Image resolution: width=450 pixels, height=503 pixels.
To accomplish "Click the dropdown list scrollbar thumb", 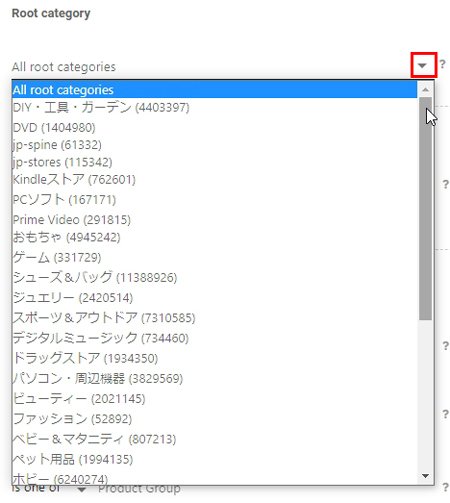I will [425, 209].
